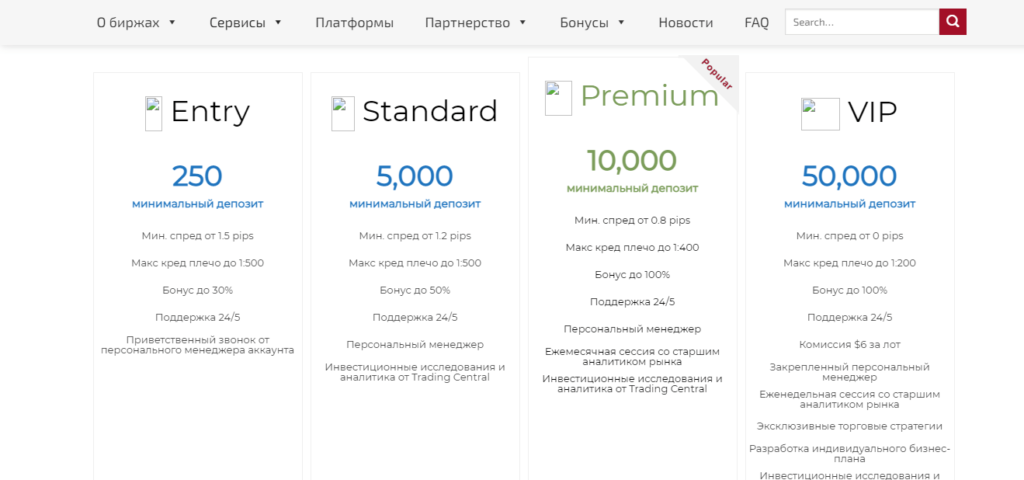Screen dimensions: 1024x480
Task: Click the Entry plan image icon
Action: pyautogui.click(x=153, y=113)
